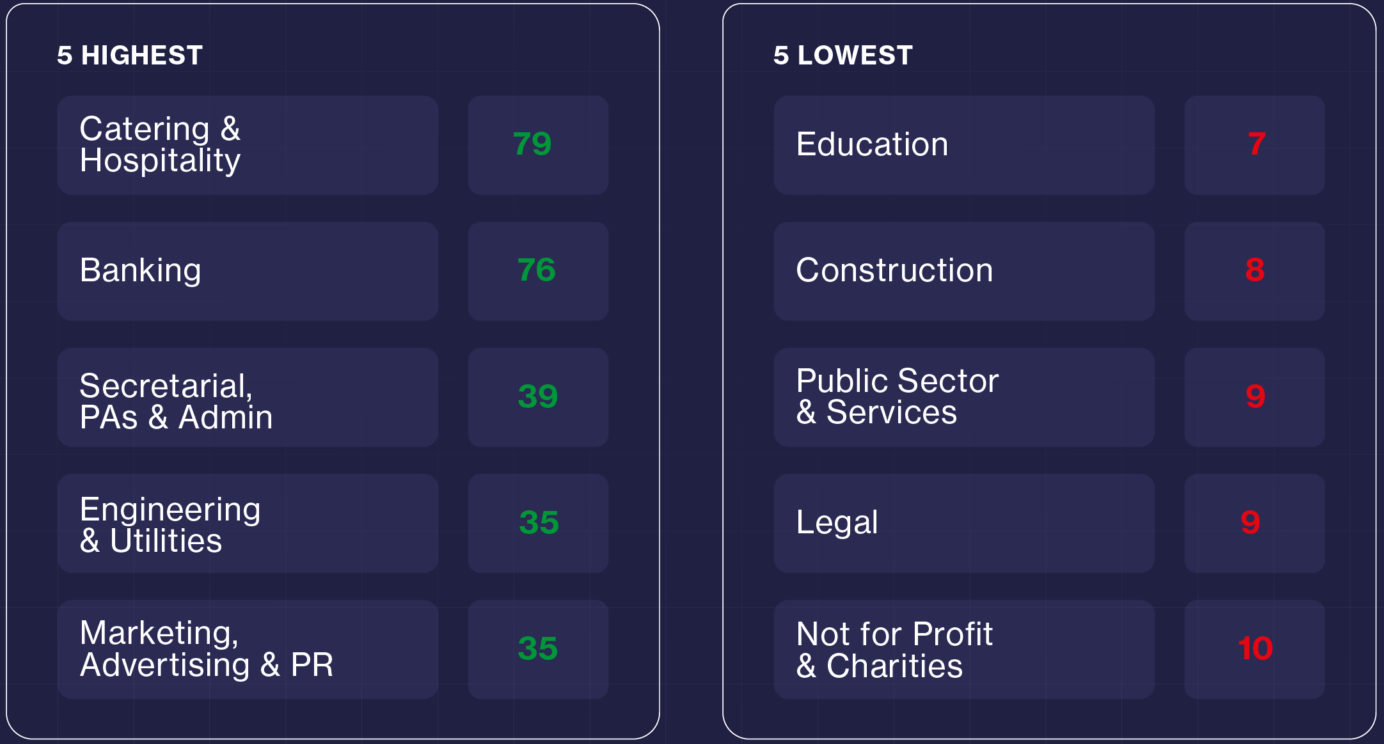The width and height of the screenshot is (1384, 744).
Task: Open Not for Profit & Charities card
Action: click(963, 649)
